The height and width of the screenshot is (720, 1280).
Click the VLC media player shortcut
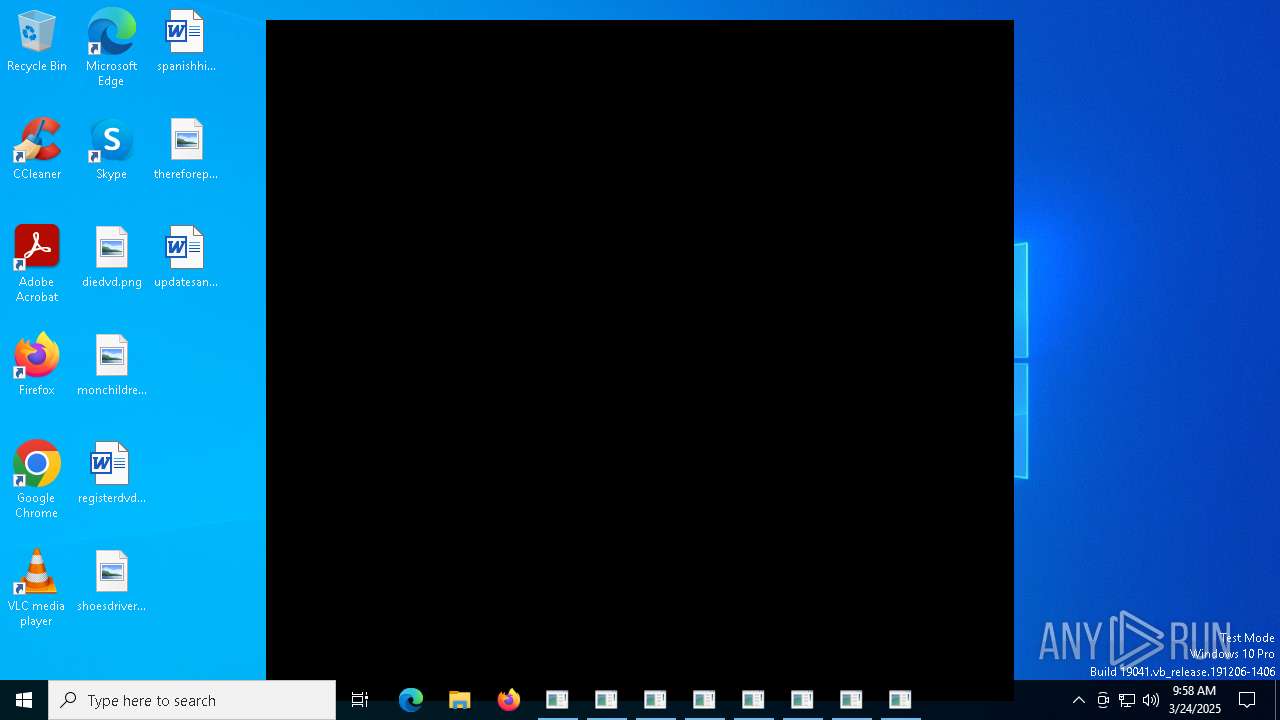[37, 588]
